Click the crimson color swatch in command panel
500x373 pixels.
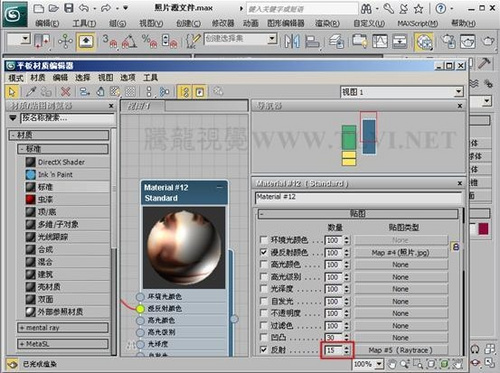click(x=483, y=229)
